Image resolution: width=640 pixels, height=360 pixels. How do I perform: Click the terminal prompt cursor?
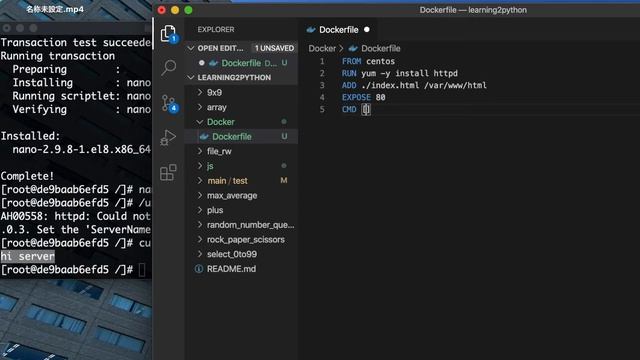coord(142,270)
